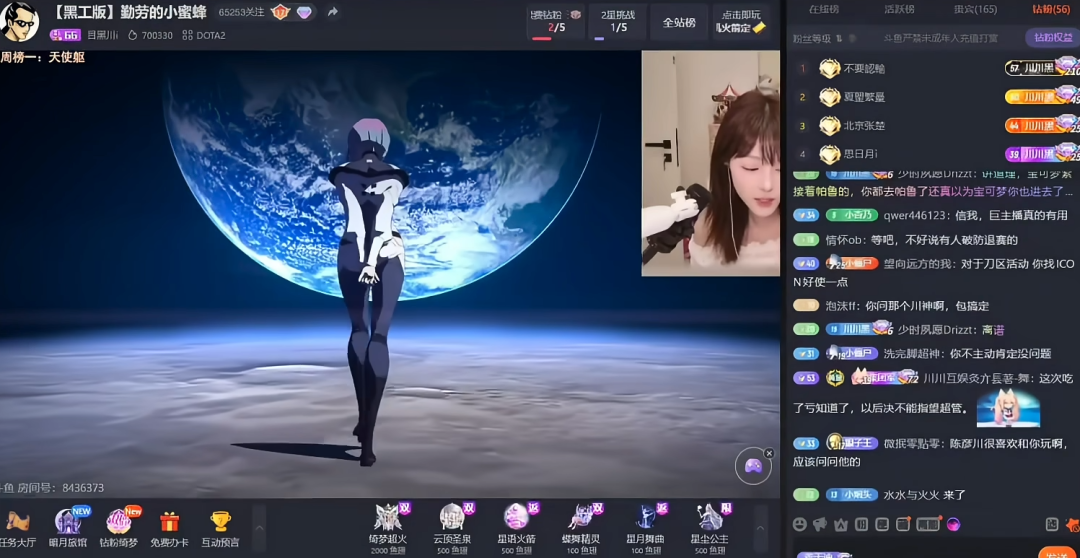Select ranked user 思日月i
1080x558 pixels.
coord(860,154)
